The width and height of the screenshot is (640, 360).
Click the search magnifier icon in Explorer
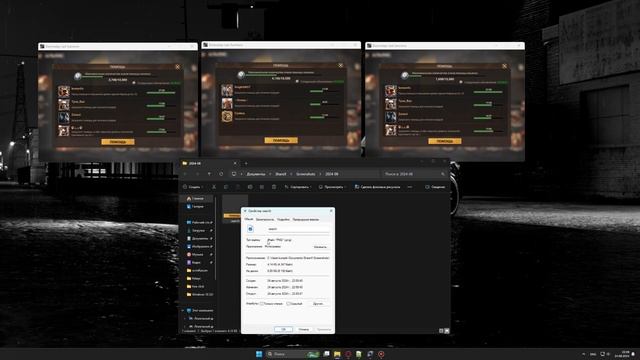click(443, 174)
